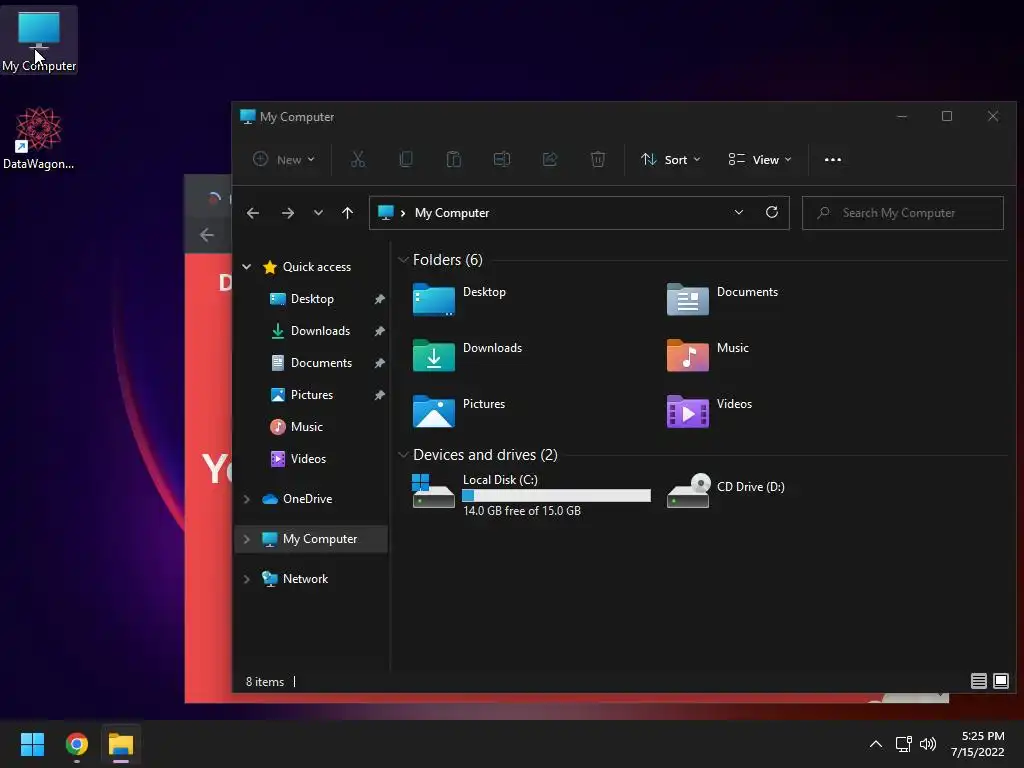Select the Local Disk (C:) drive
Screen dimensions: 1024x768
(532, 494)
